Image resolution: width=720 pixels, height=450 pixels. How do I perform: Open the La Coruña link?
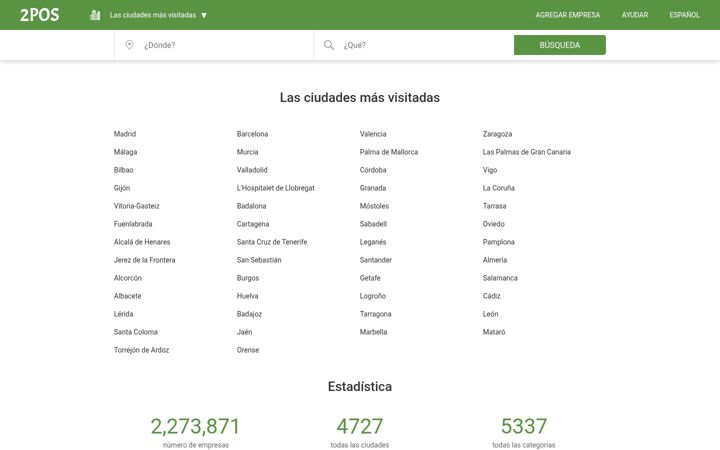click(499, 188)
